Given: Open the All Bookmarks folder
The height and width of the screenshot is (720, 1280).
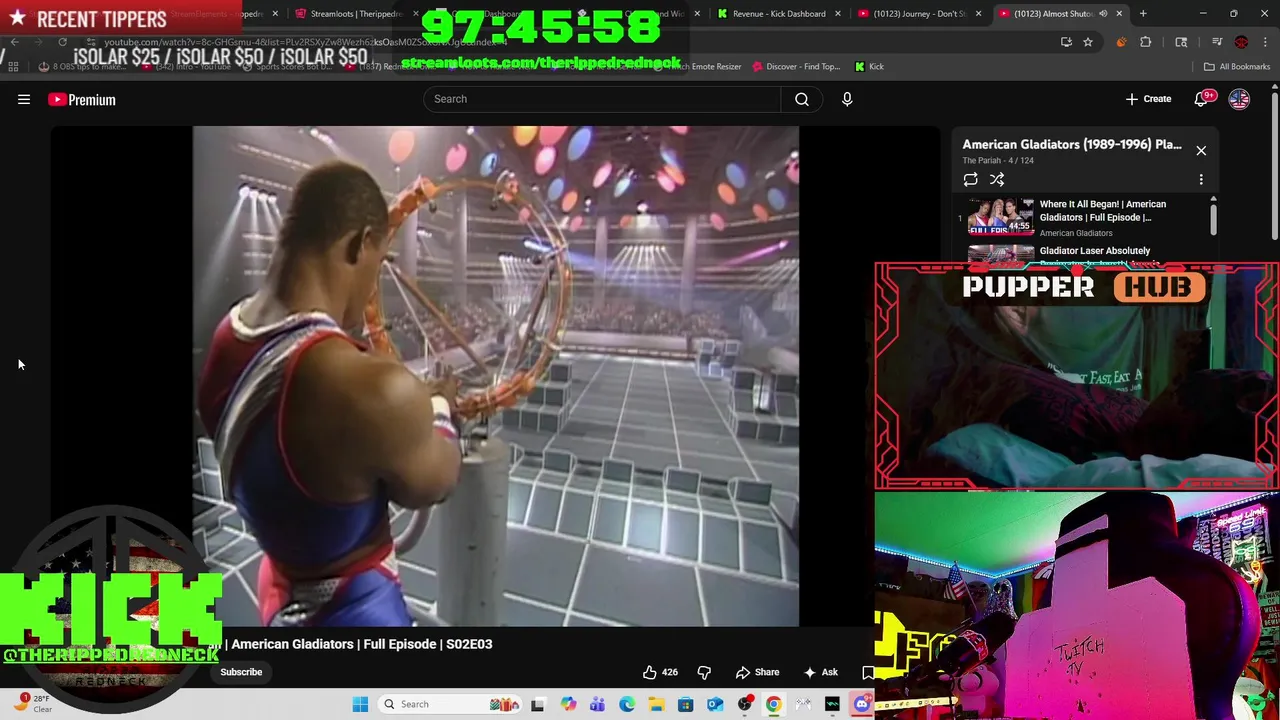Looking at the screenshot, I should pos(1237,66).
